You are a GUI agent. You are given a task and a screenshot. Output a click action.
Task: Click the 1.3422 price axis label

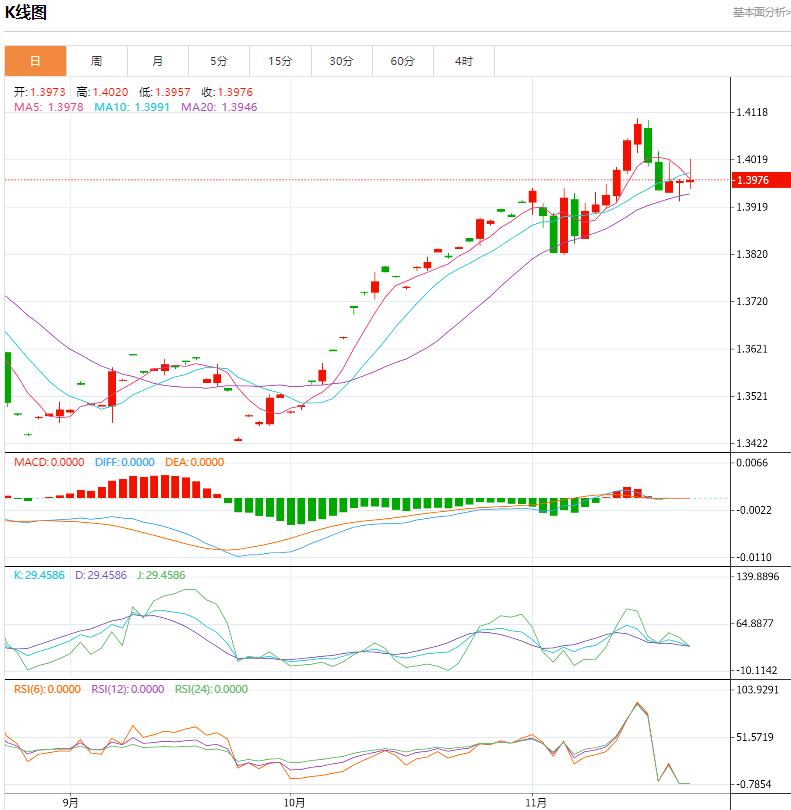coord(752,443)
